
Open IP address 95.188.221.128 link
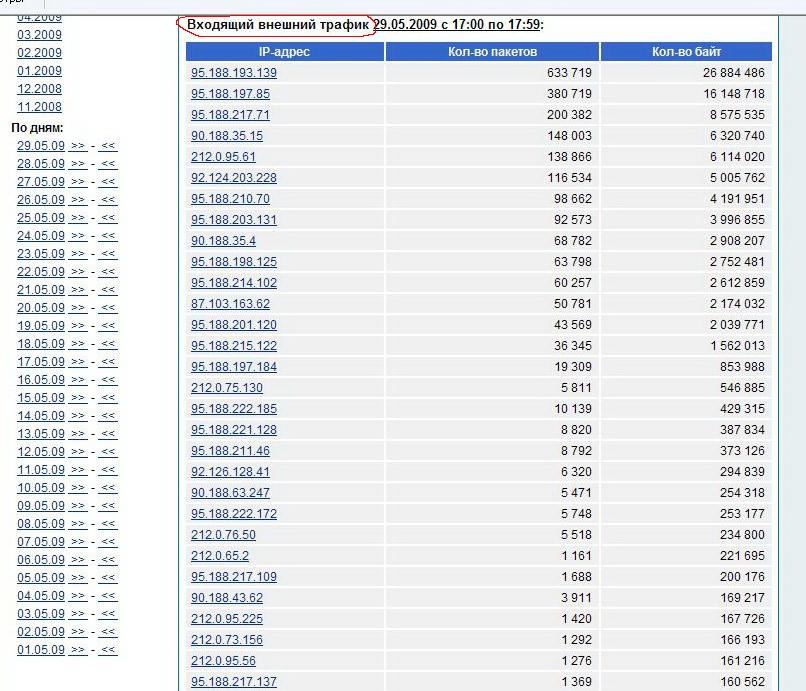click(x=233, y=430)
